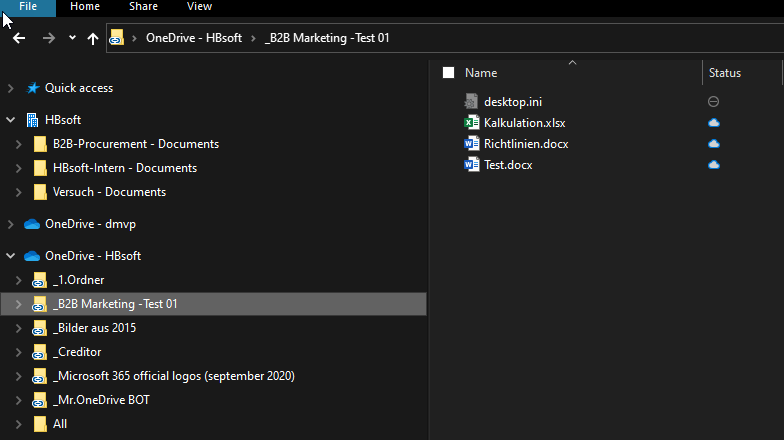Expand the _Creditor folder node
This screenshot has height=440, width=784.
[19, 352]
